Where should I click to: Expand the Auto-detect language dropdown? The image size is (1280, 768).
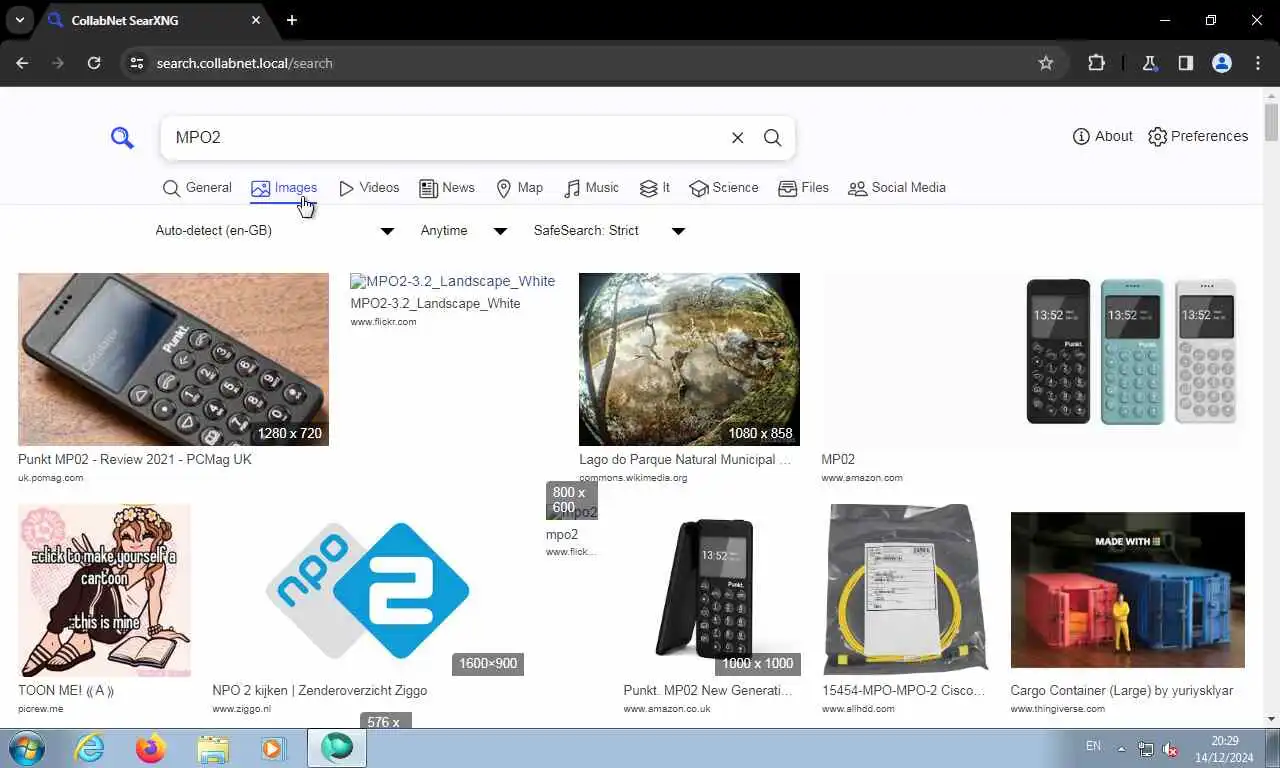tap(274, 231)
